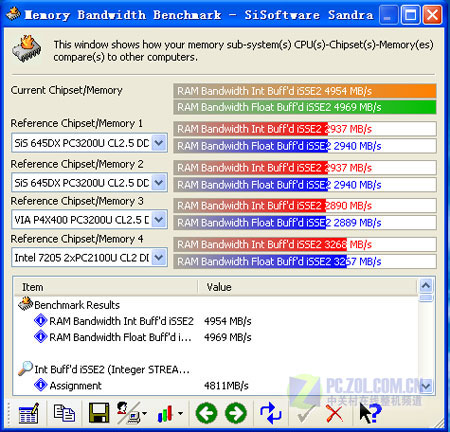Click the what's-this help cursor icon

[x=370, y=413]
